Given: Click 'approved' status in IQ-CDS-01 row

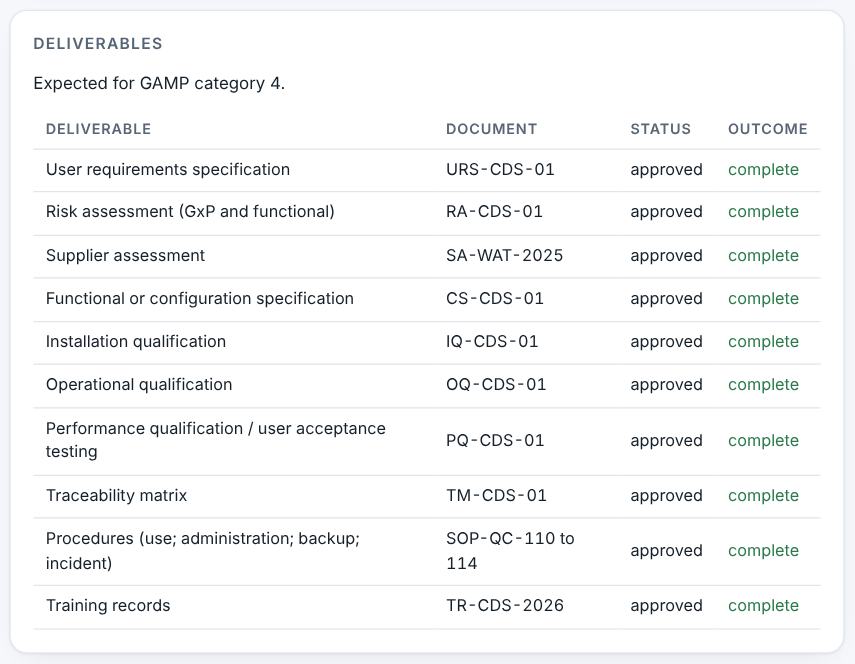Looking at the screenshot, I should pyautogui.click(x=666, y=342).
